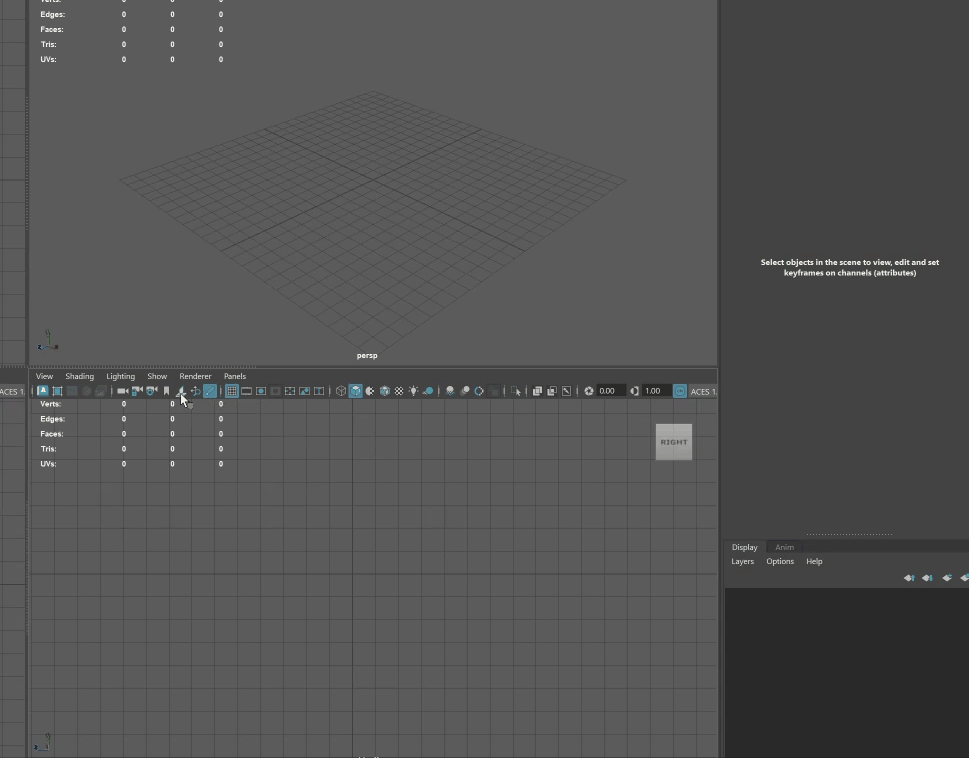Click move layer down arrow icon
969x758 pixels.
[x=927, y=578]
